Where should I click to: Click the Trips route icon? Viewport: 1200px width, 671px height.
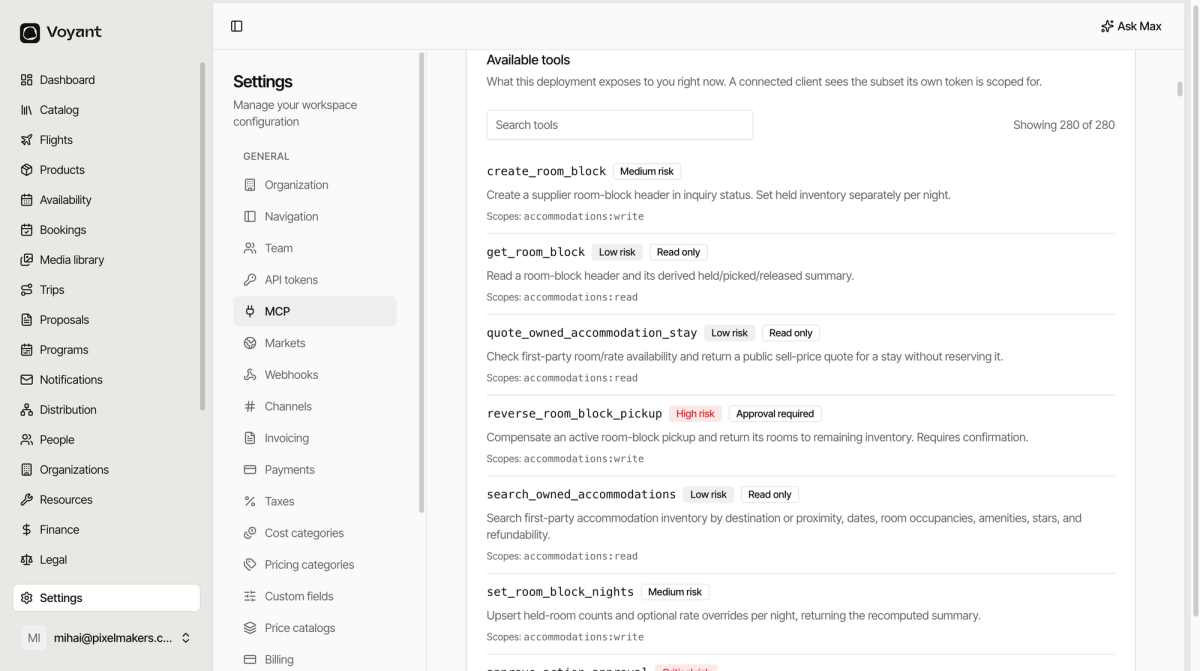click(x=27, y=290)
